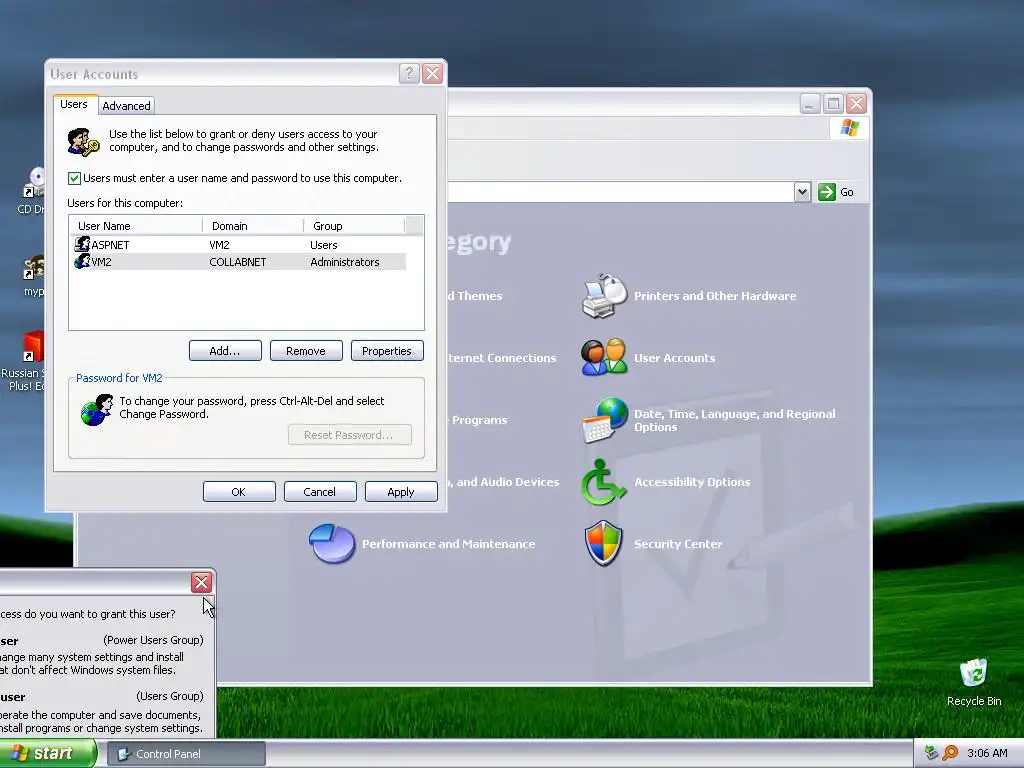Screen dimensions: 1024x768
Task: Open Performance and Maintenance link
Action: (x=449, y=544)
